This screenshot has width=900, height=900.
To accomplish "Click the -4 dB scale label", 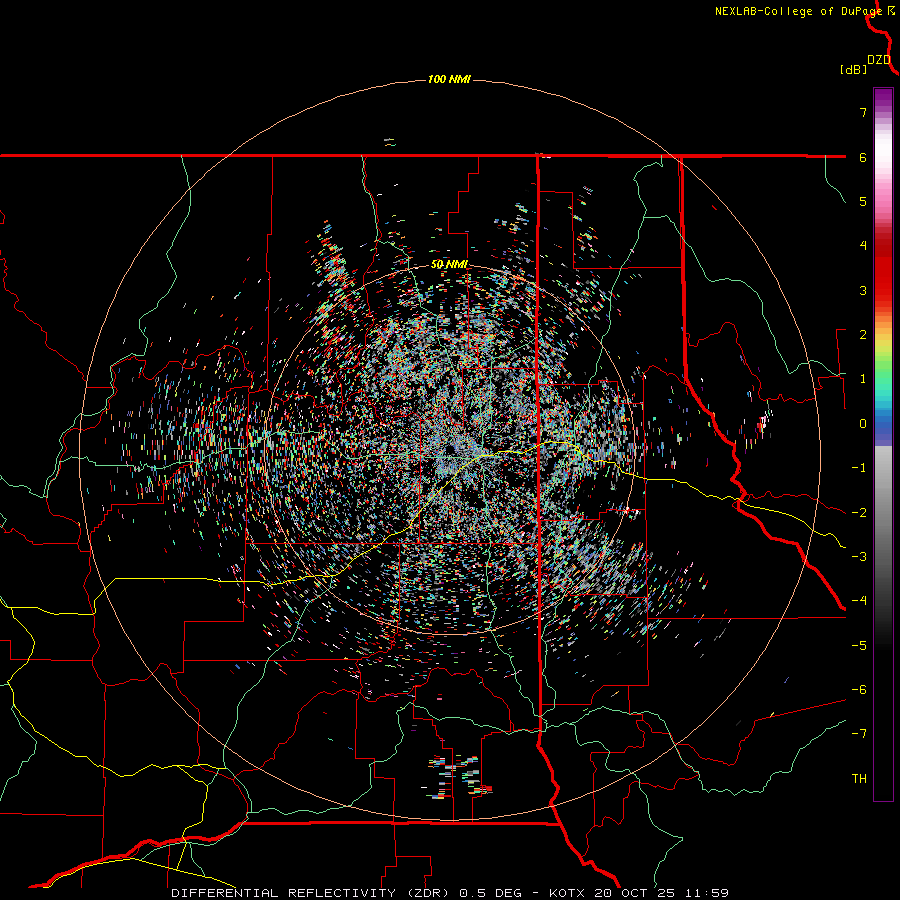I will (859, 601).
